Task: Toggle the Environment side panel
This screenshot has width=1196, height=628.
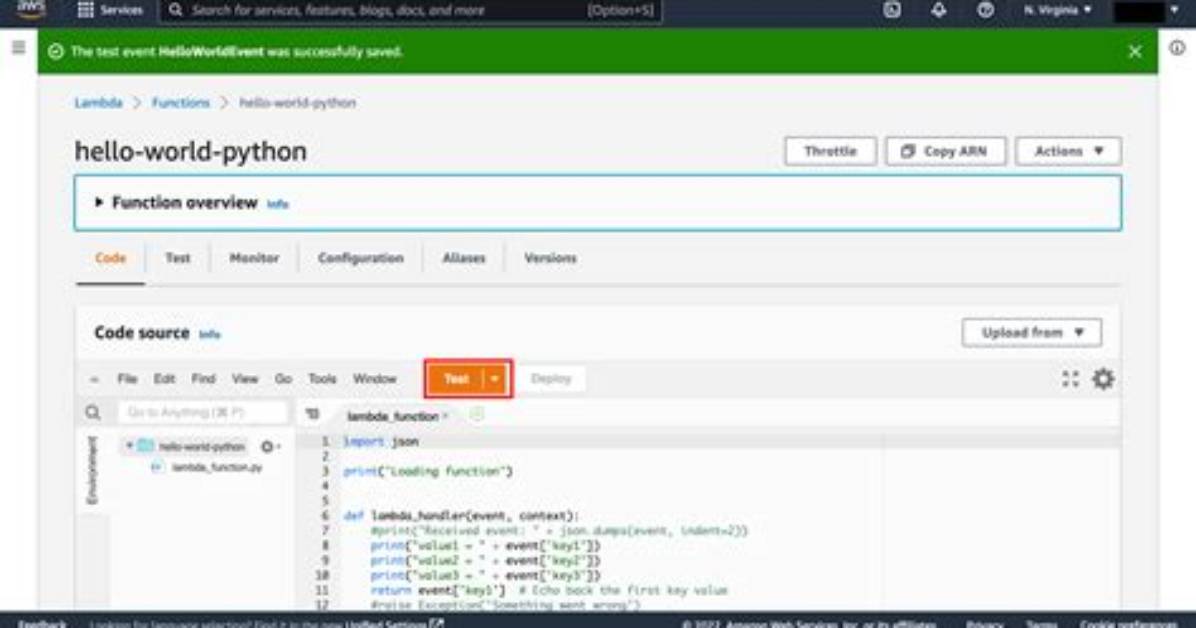Action: tap(92, 470)
